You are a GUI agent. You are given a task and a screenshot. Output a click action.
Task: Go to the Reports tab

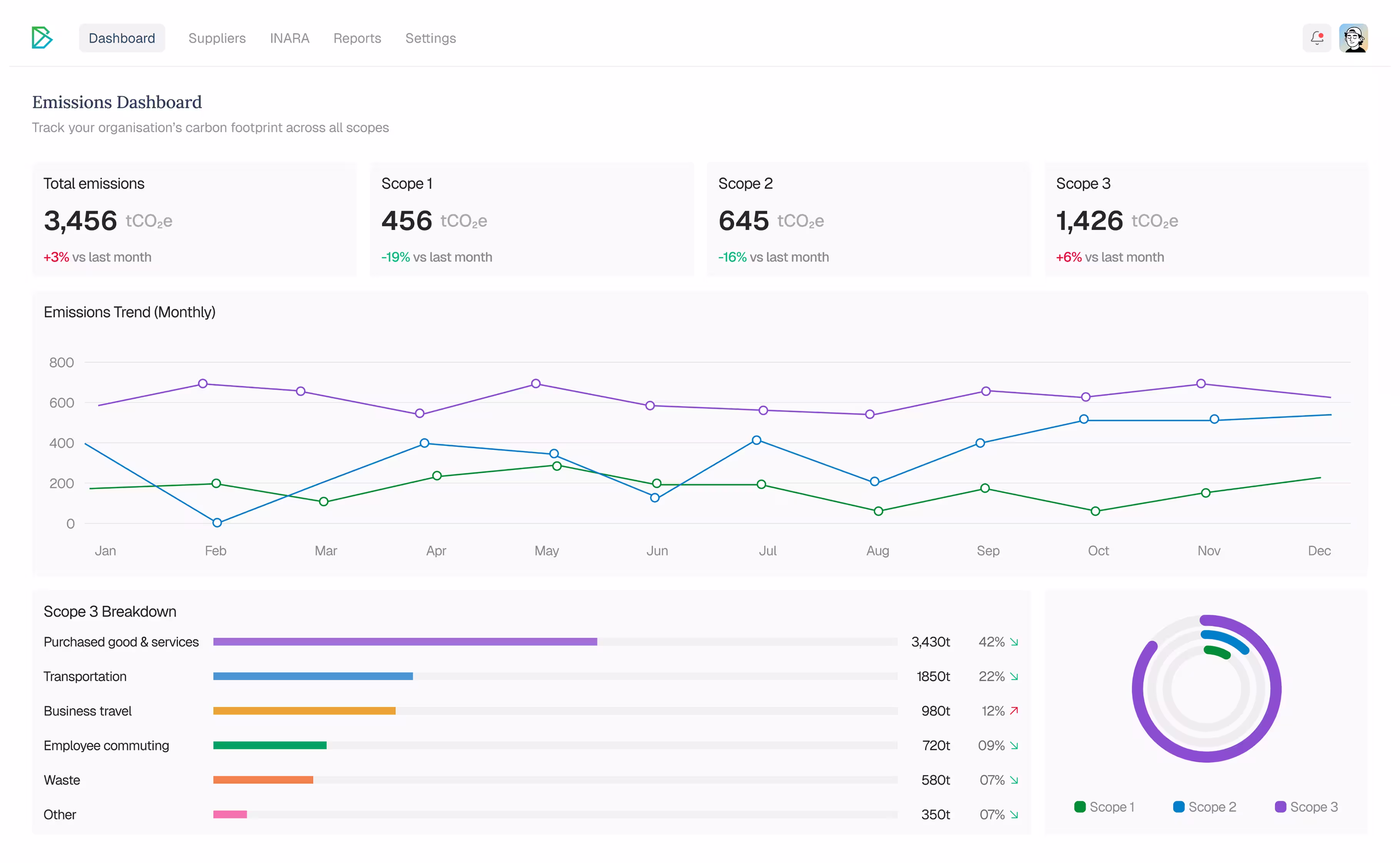357,38
